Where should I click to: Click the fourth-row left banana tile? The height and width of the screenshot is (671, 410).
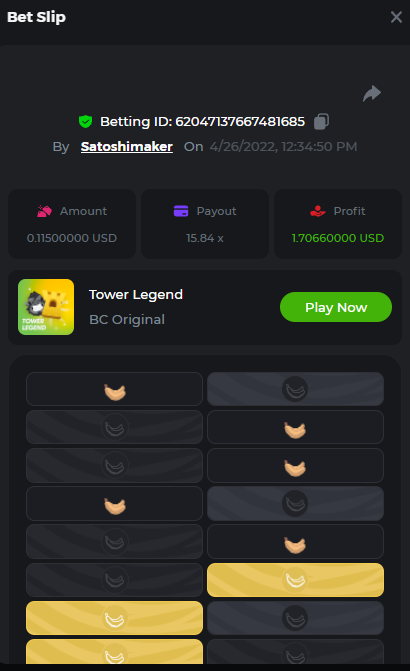[114, 503]
